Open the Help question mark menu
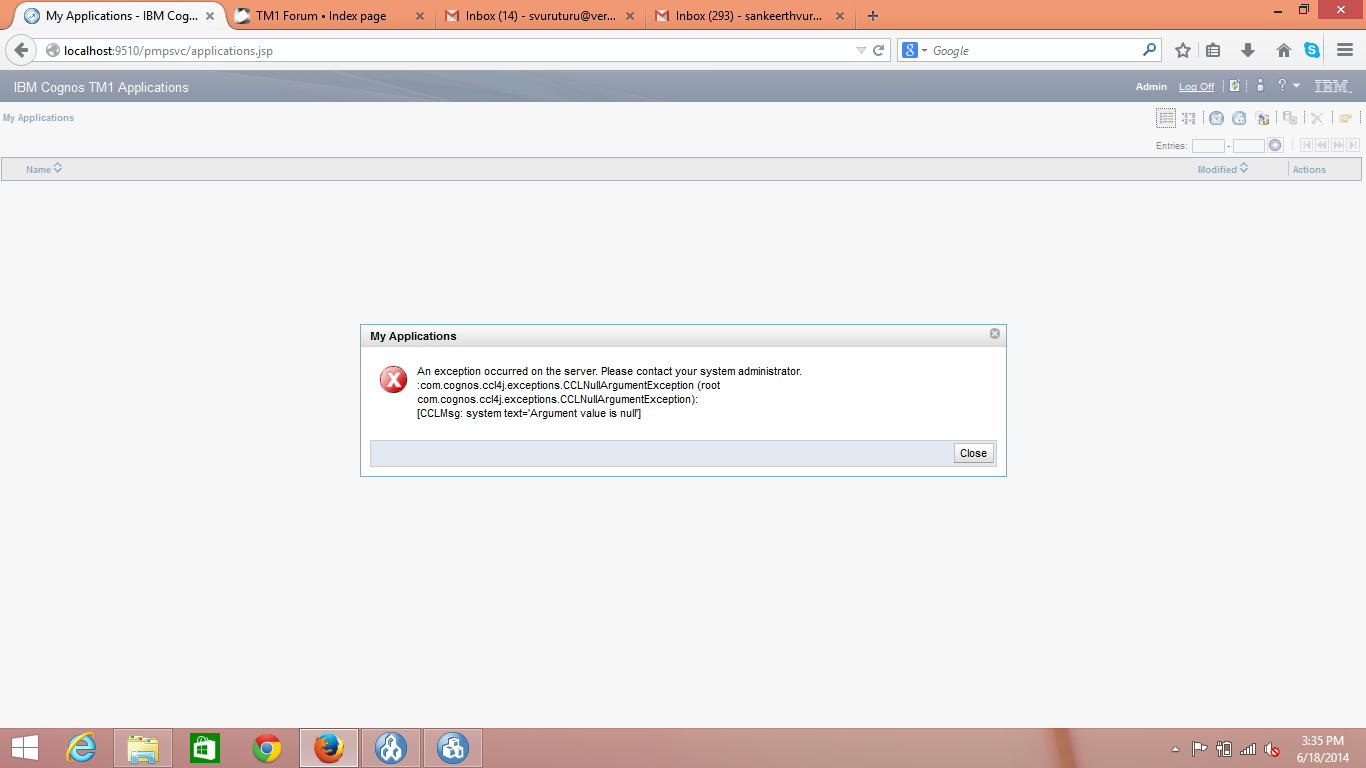Image resolution: width=1366 pixels, height=768 pixels. pos(1288,86)
